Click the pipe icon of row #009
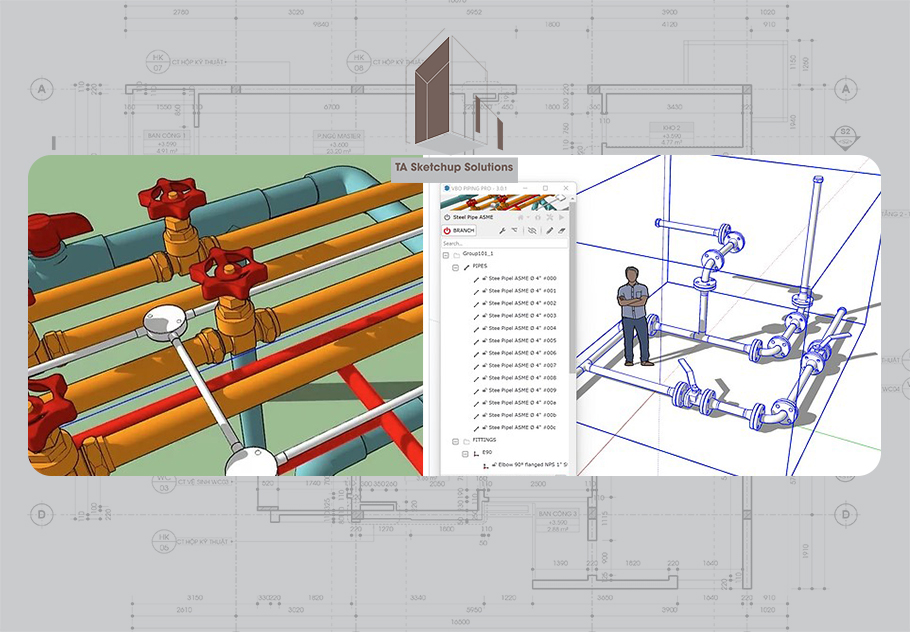The width and height of the screenshot is (910, 632). 476,391
